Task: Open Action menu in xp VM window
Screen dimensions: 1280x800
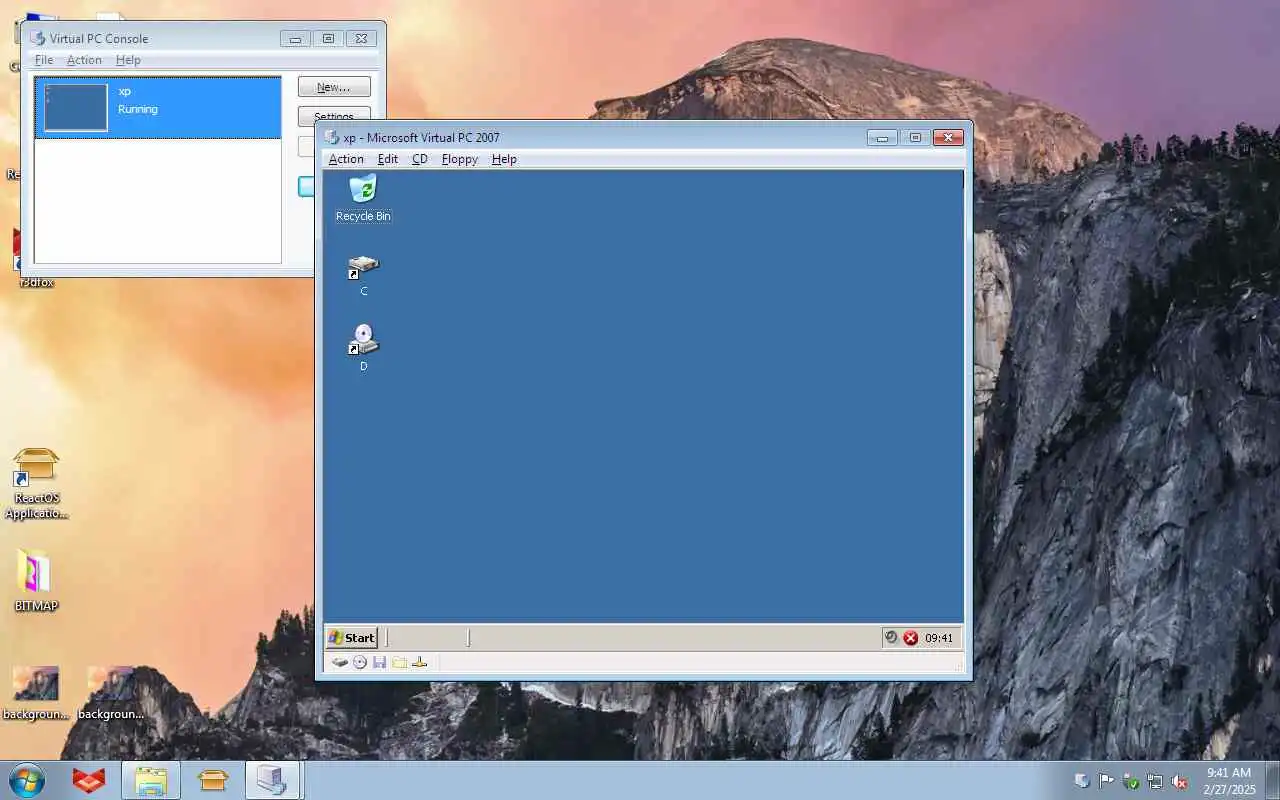Action: click(346, 159)
